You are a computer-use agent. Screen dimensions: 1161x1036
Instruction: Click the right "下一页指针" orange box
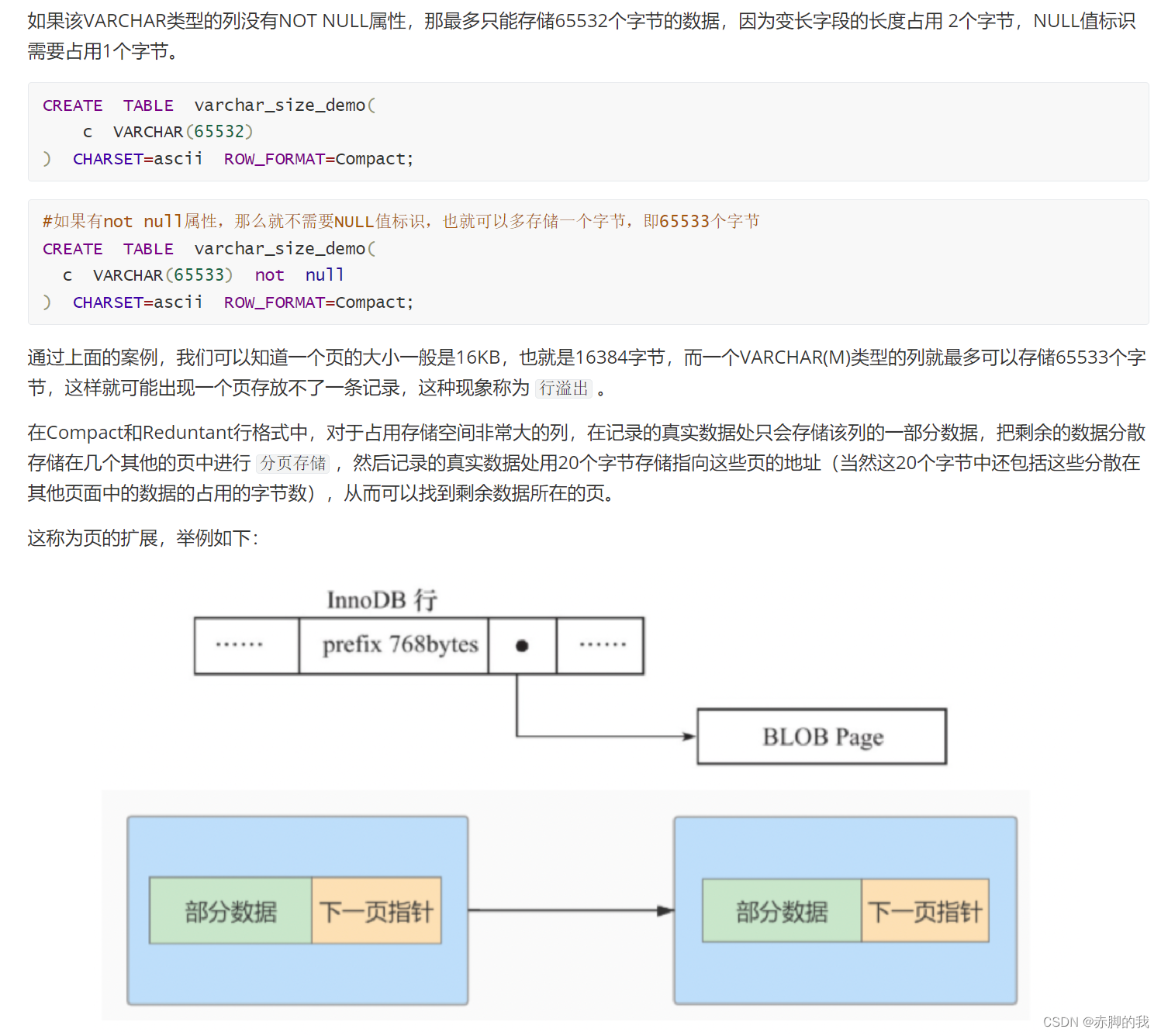point(926,912)
